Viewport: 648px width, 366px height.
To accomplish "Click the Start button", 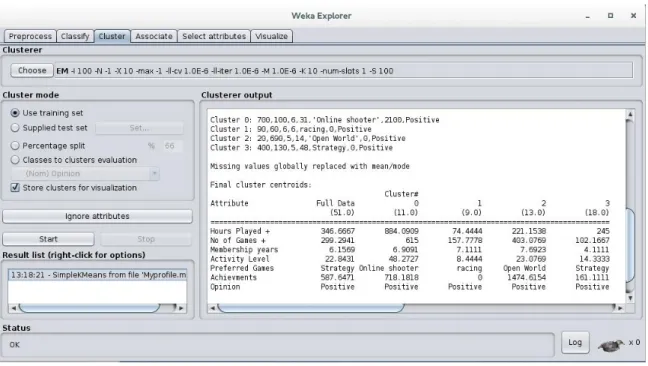I will point(48,239).
